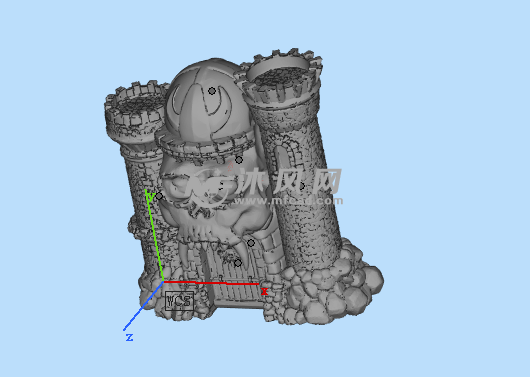The width and height of the screenshot is (530, 377).
Task: Click the red X axis line
Action: pos(211,283)
